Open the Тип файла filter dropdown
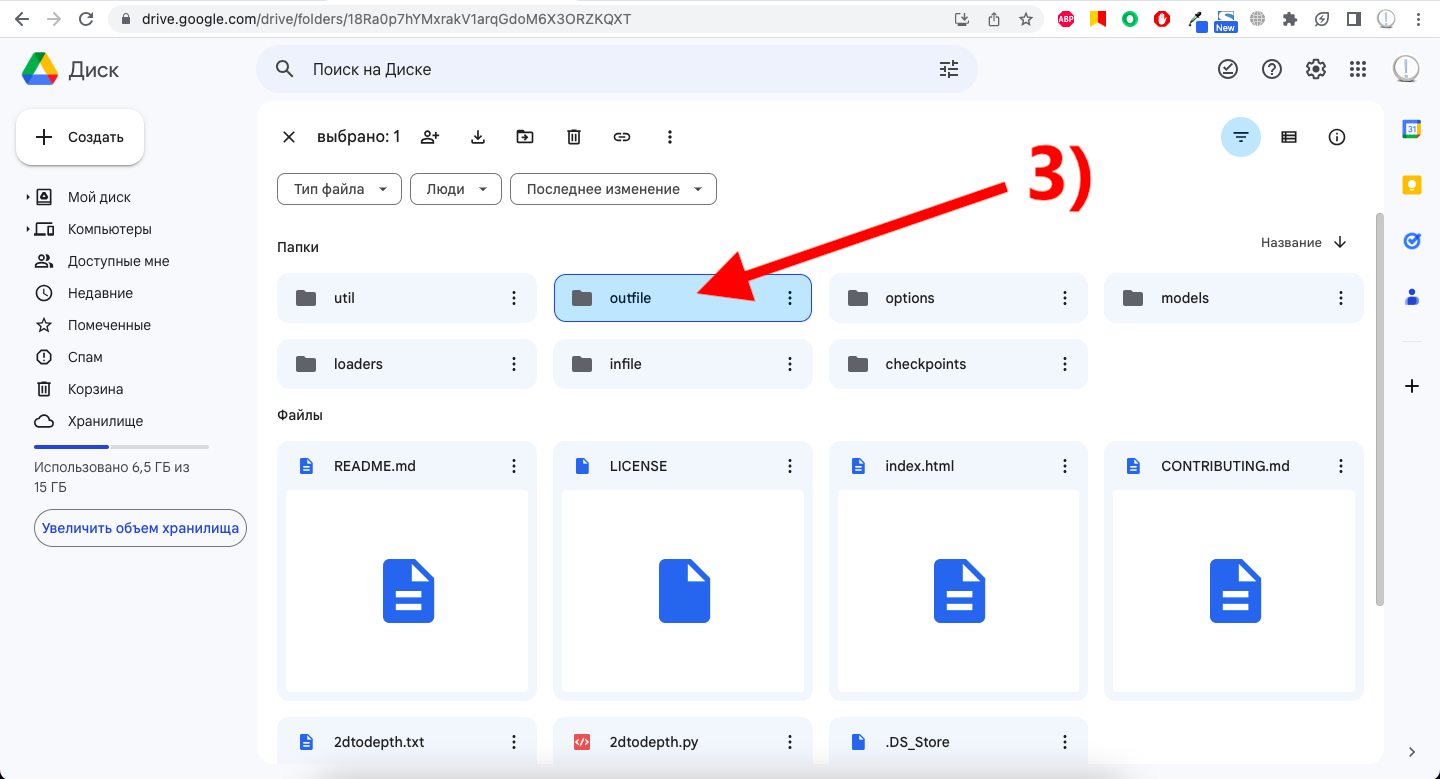The height and width of the screenshot is (779, 1440). pos(339,189)
